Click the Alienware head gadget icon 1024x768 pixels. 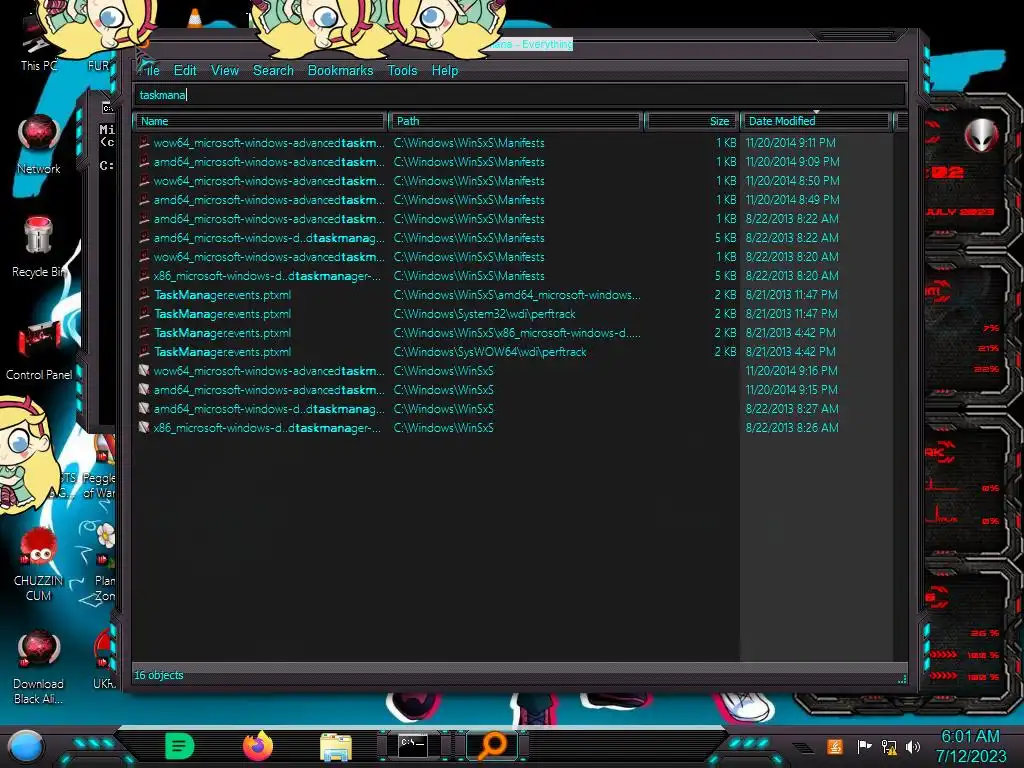pos(980,135)
